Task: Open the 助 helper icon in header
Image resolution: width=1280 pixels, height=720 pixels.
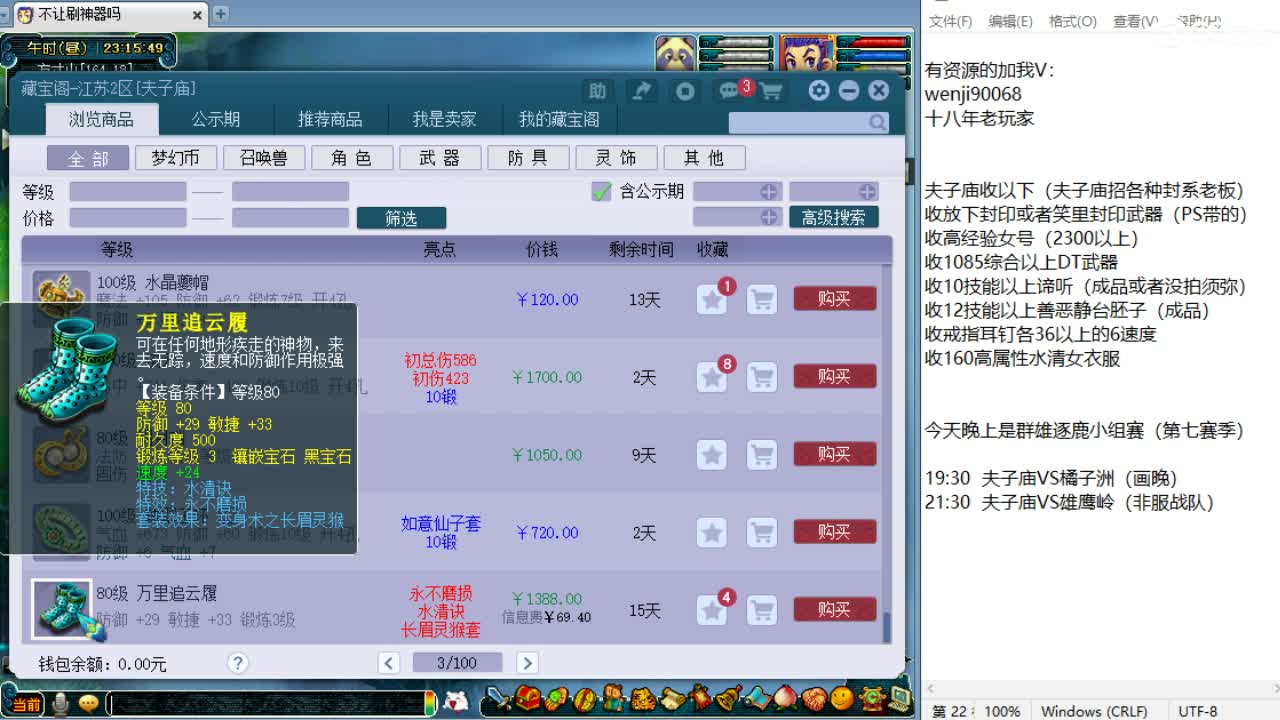Action: point(597,91)
